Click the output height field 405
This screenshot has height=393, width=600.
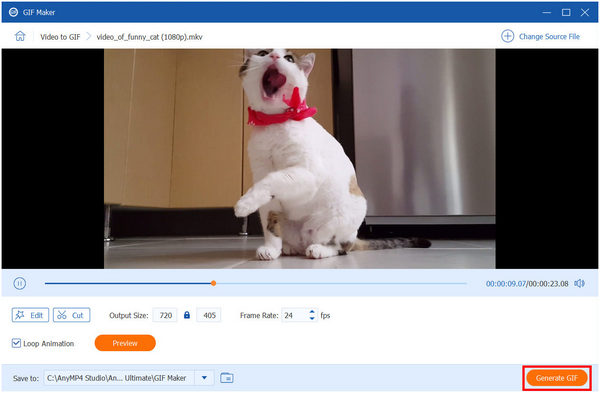[209, 315]
